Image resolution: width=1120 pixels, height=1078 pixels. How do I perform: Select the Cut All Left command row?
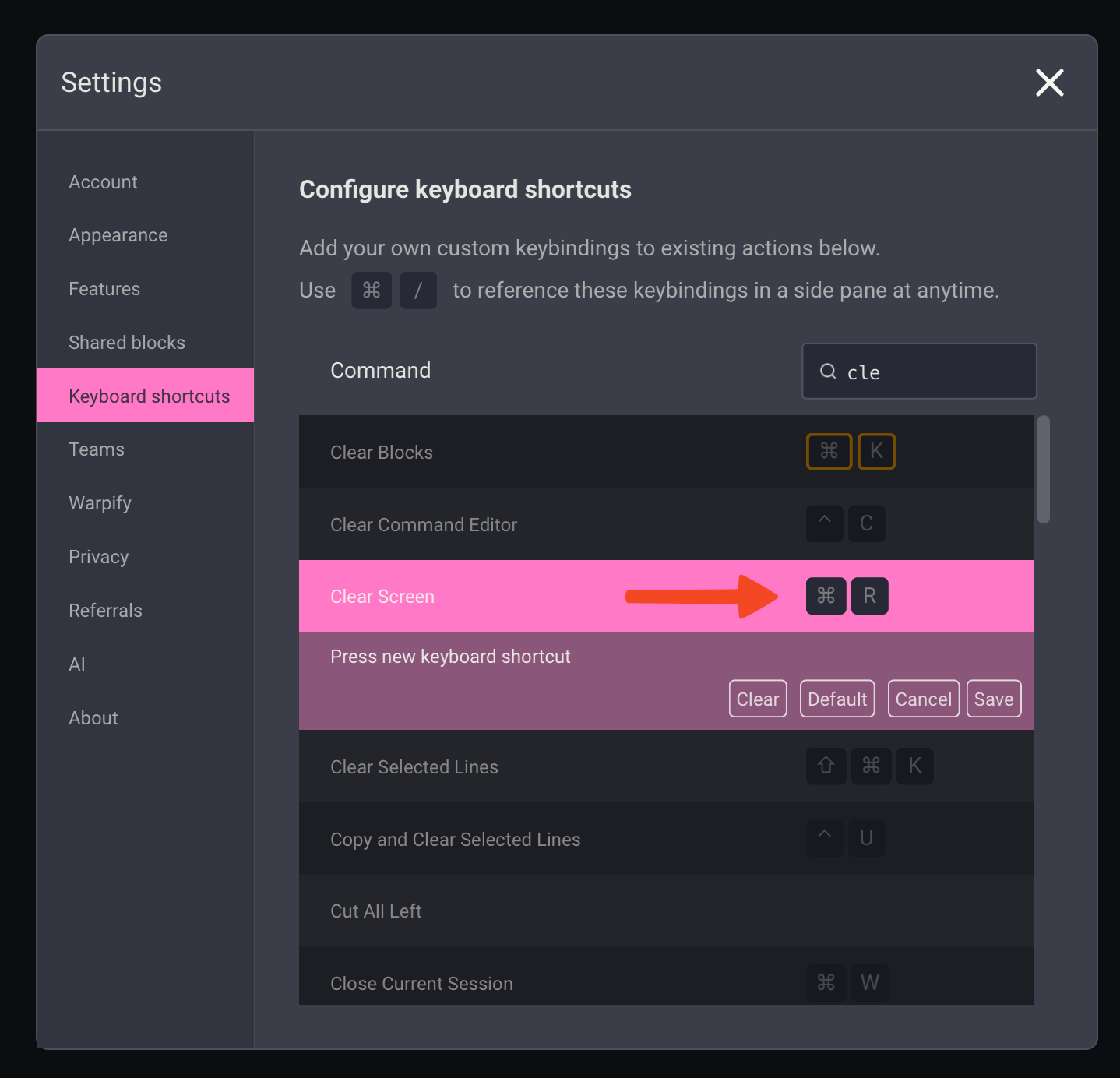(x=667, y=911)
